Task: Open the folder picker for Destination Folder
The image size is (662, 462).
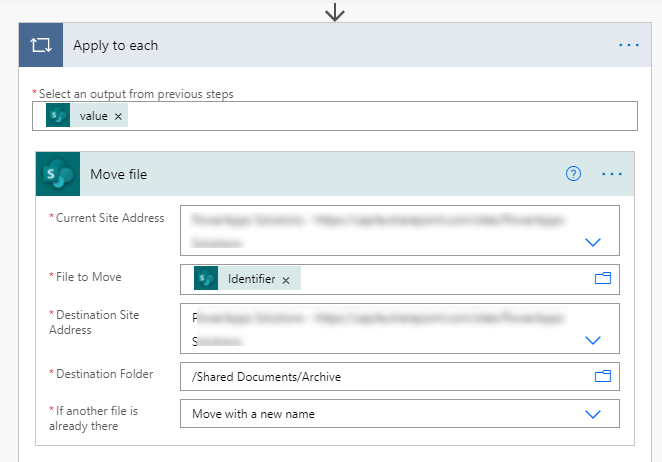Action: [x=602, y=376]
